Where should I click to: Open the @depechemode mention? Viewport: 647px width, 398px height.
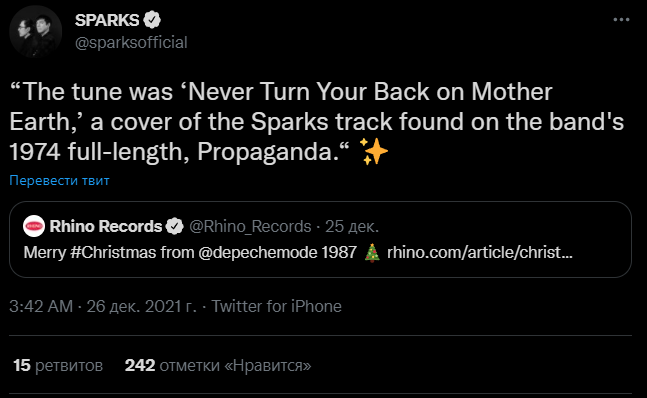[x=258, y=252]
